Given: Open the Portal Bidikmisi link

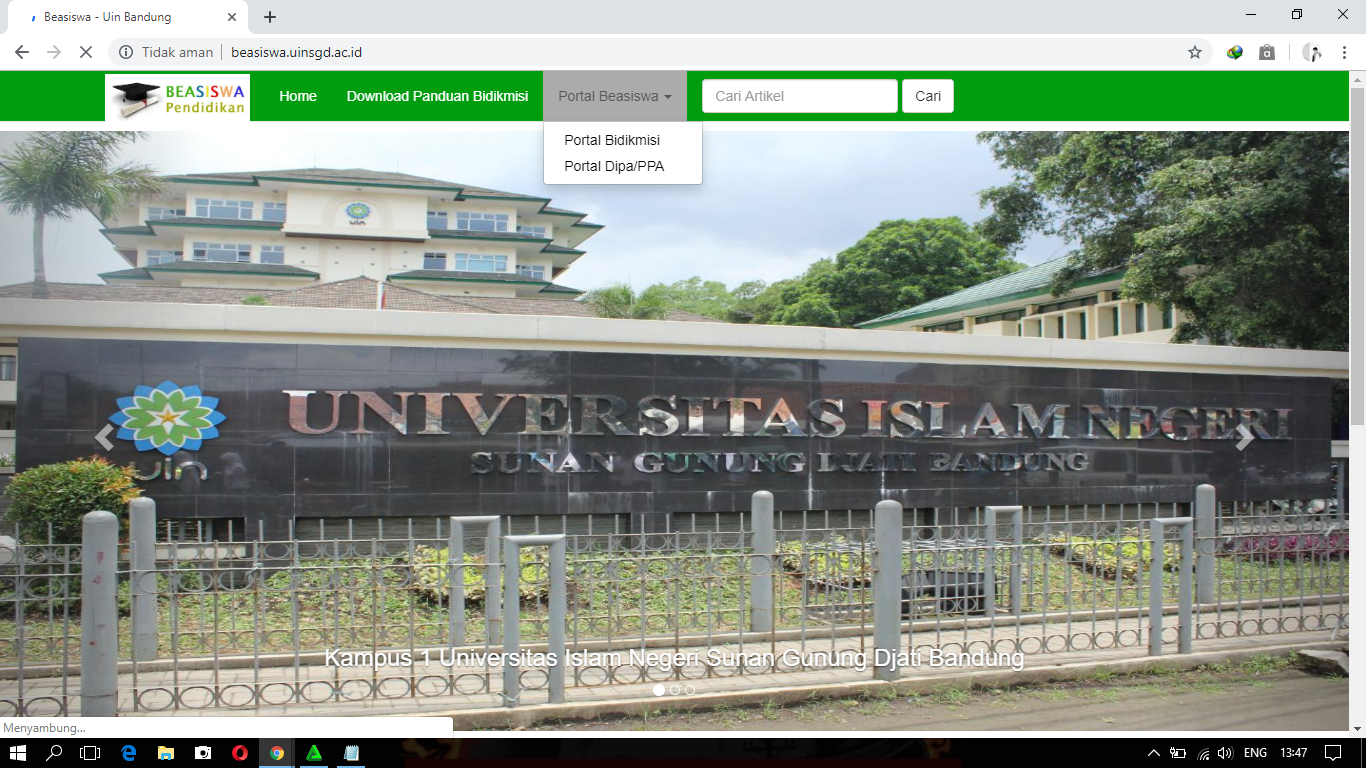Looking at the screenshot, I should point(611,141).
